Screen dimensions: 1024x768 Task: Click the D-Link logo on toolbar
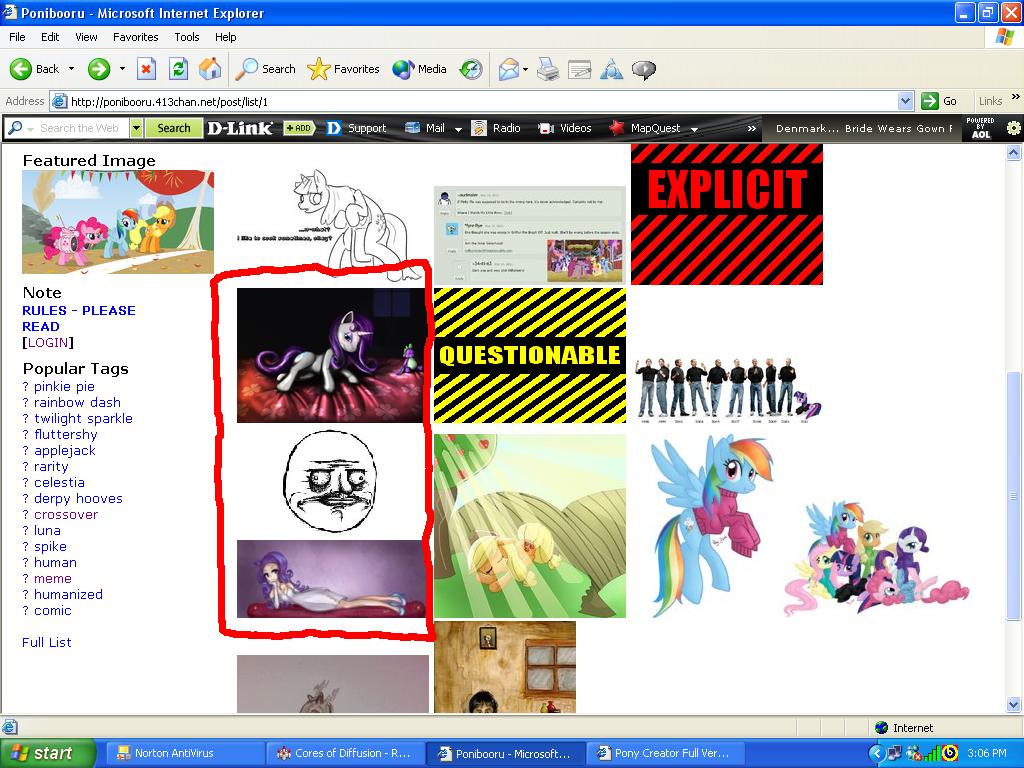pyautogui.click(x=240, y=128)
